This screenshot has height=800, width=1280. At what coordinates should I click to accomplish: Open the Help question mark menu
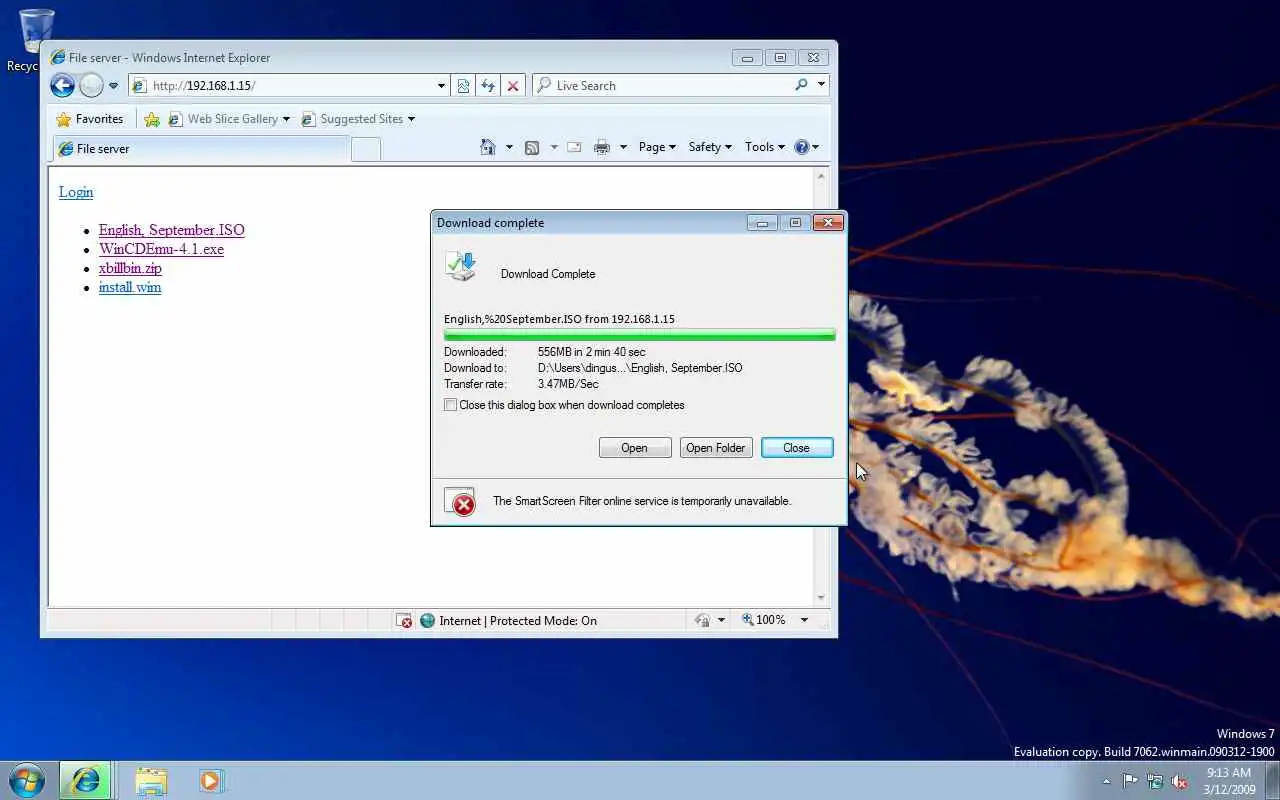point(806,147)
